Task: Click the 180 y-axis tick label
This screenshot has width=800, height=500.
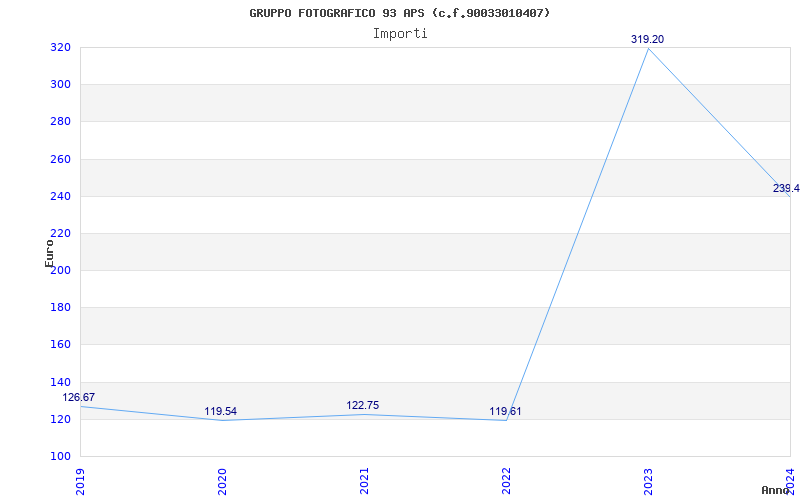Action: 60,308
